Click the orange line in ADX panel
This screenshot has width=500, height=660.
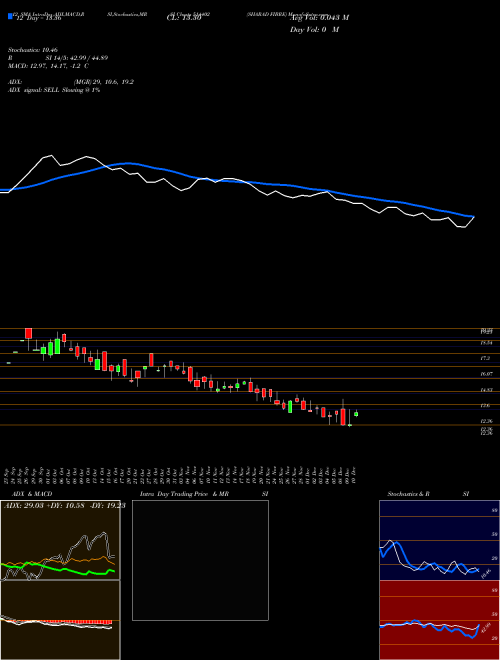tap(59, 561)
